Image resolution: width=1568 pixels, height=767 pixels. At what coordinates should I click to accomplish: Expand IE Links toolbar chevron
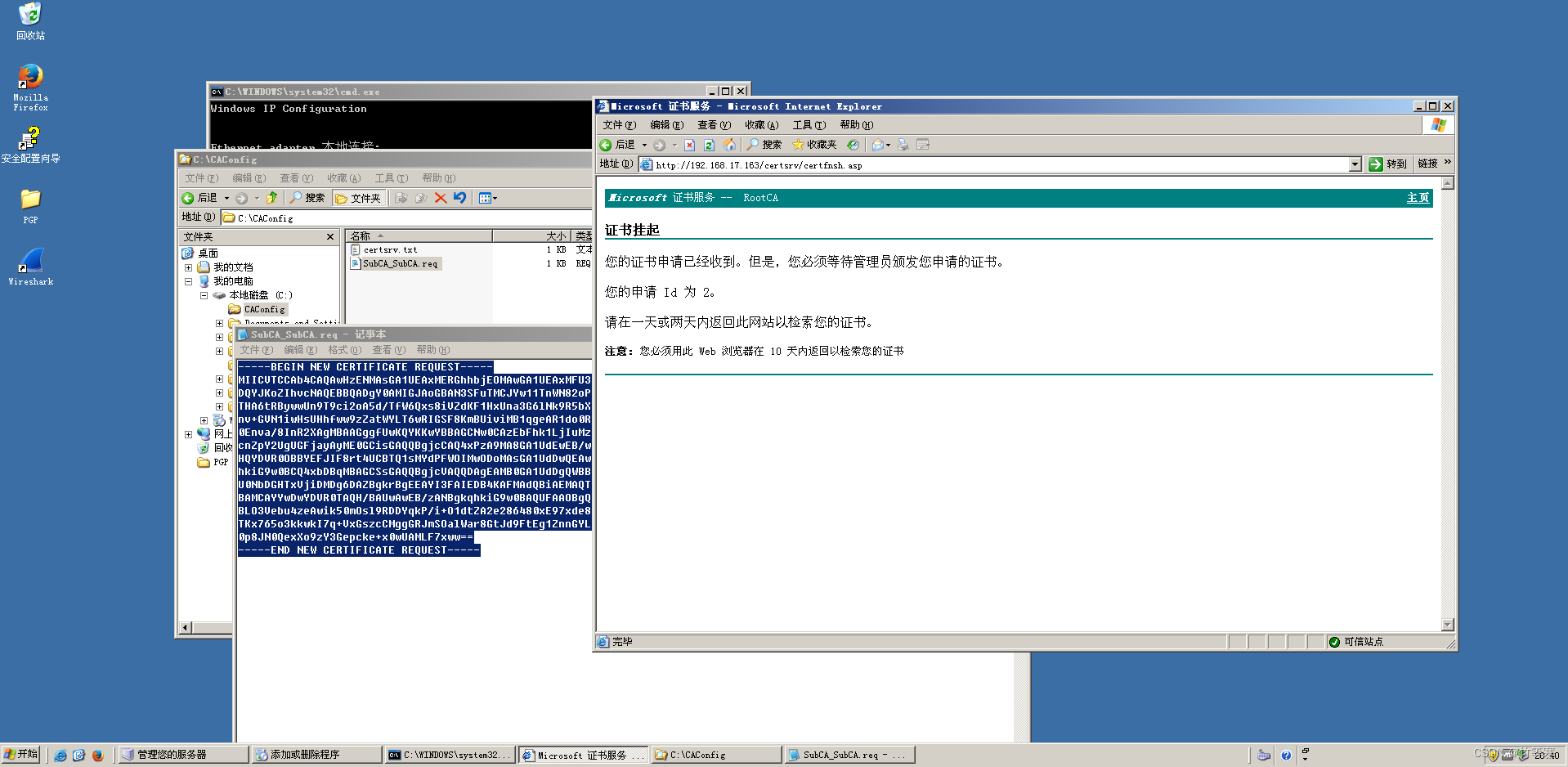(1448, 163)
